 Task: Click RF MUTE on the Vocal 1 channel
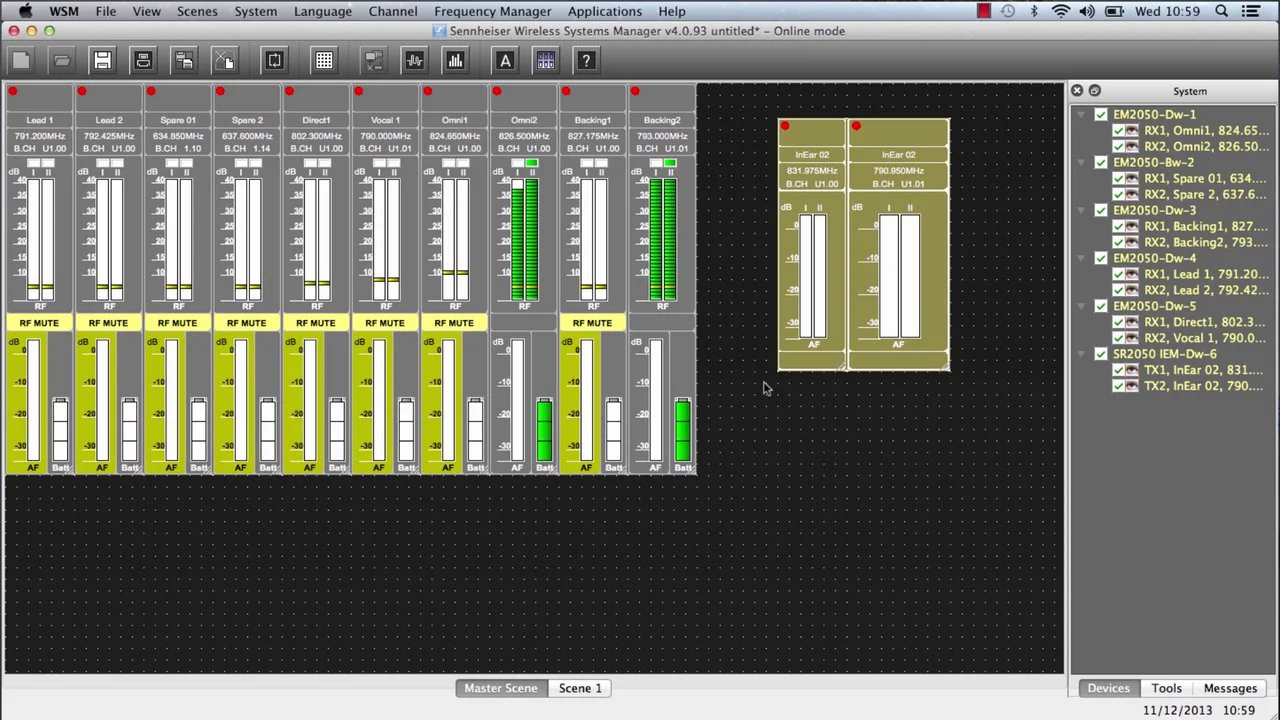385,323
